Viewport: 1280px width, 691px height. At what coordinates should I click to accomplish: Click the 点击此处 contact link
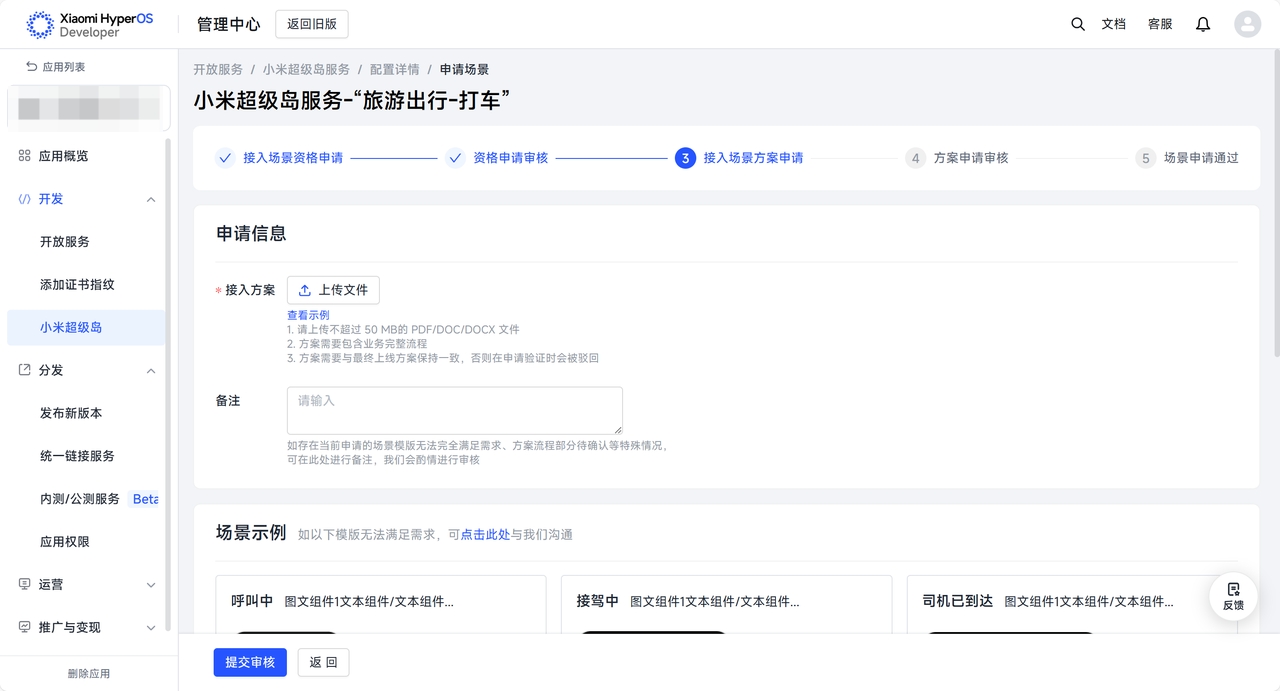[x=485, y=535]
